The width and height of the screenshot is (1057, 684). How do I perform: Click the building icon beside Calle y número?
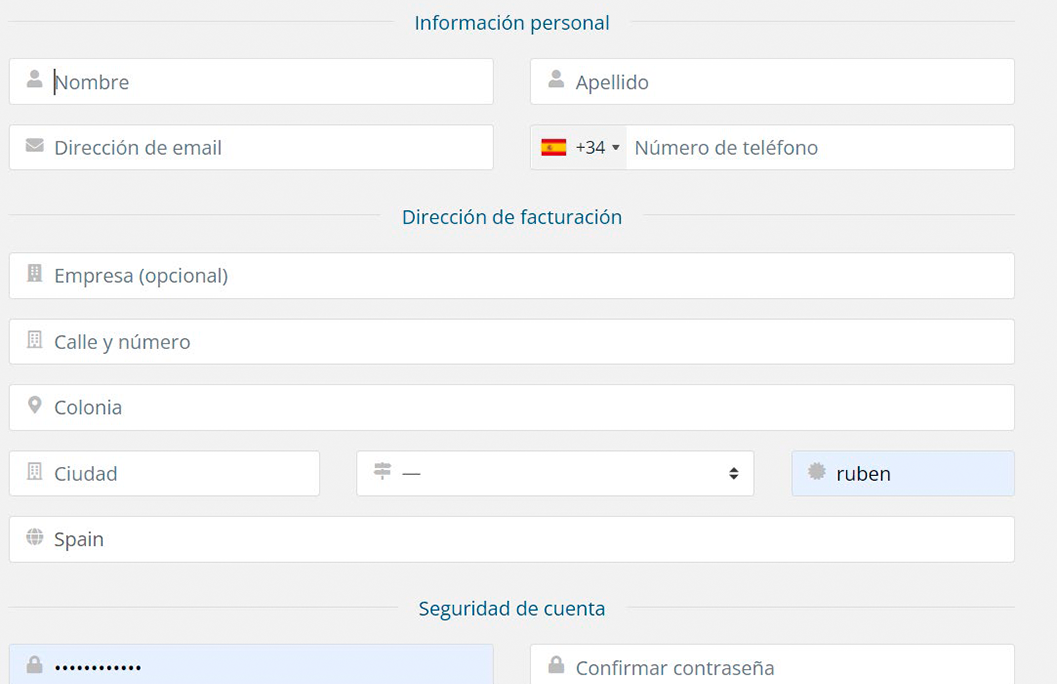click(x=35, y=340)
